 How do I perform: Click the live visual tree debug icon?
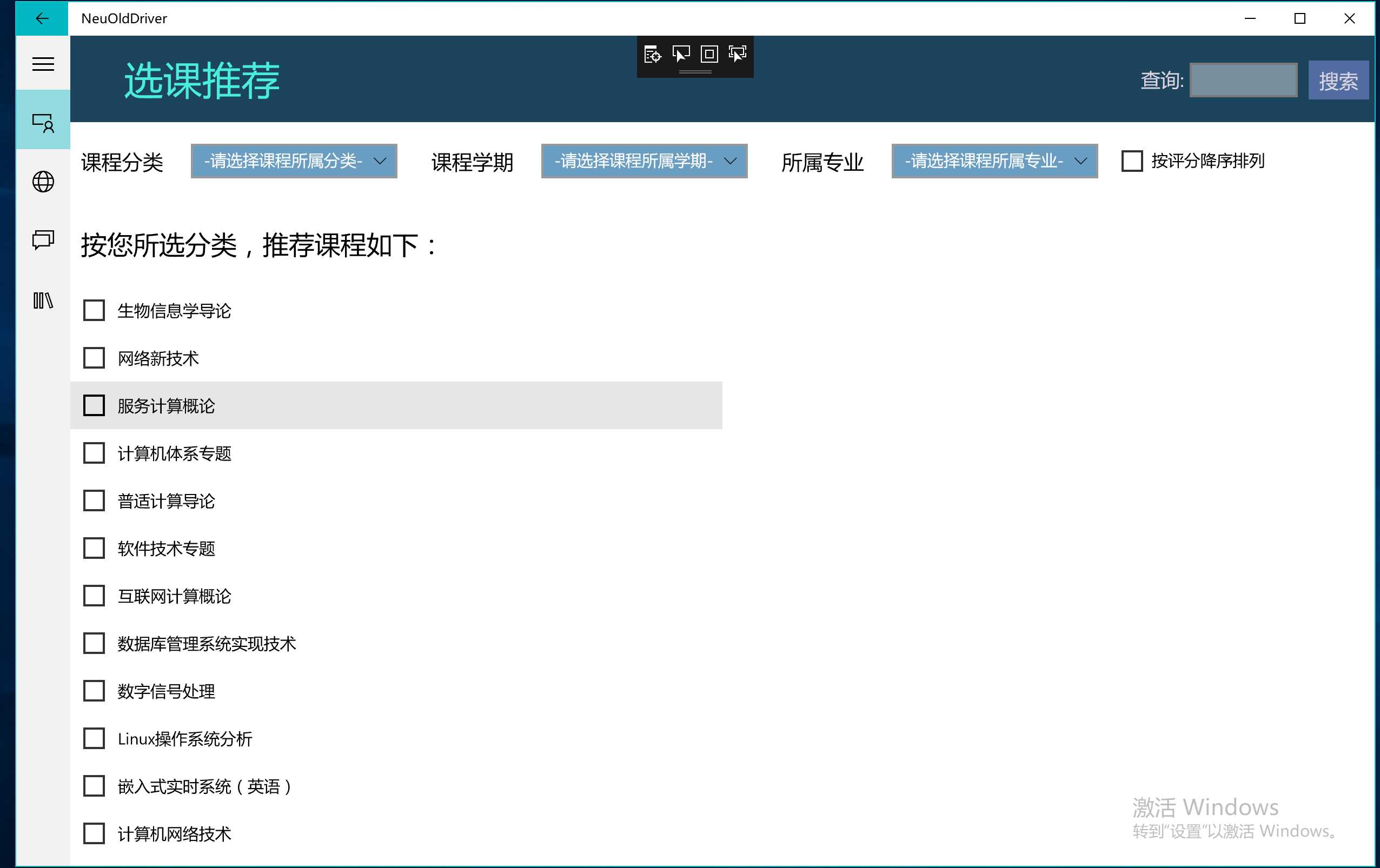click(652, 54)
